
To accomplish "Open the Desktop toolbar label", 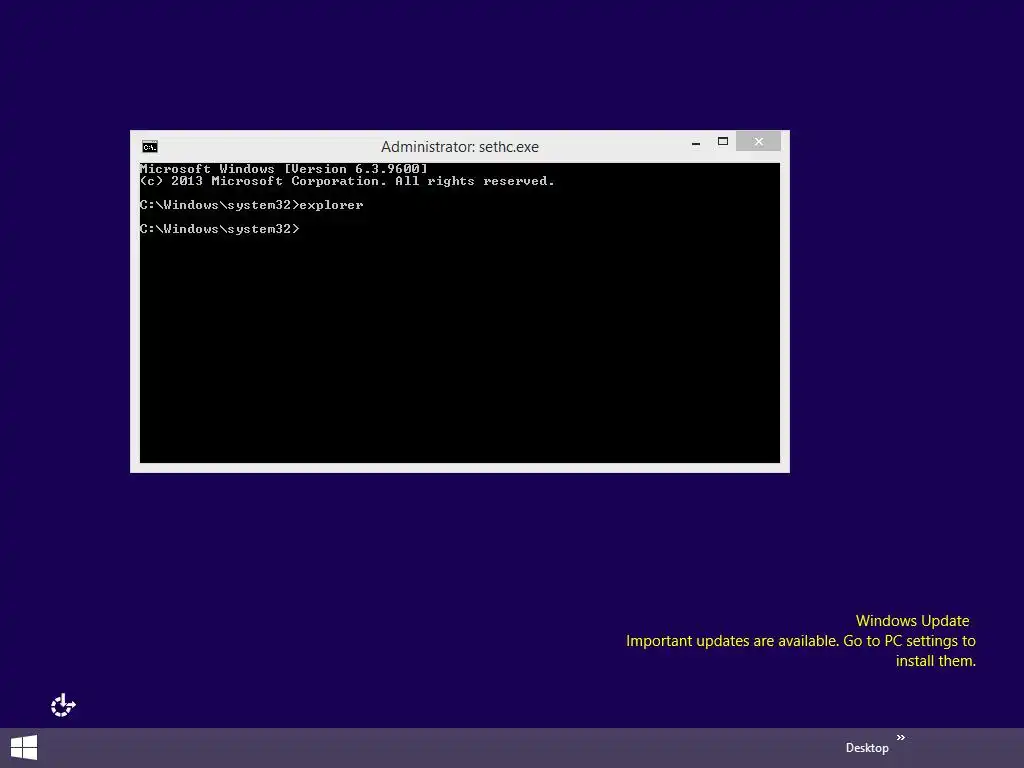I will pos(867,748).
